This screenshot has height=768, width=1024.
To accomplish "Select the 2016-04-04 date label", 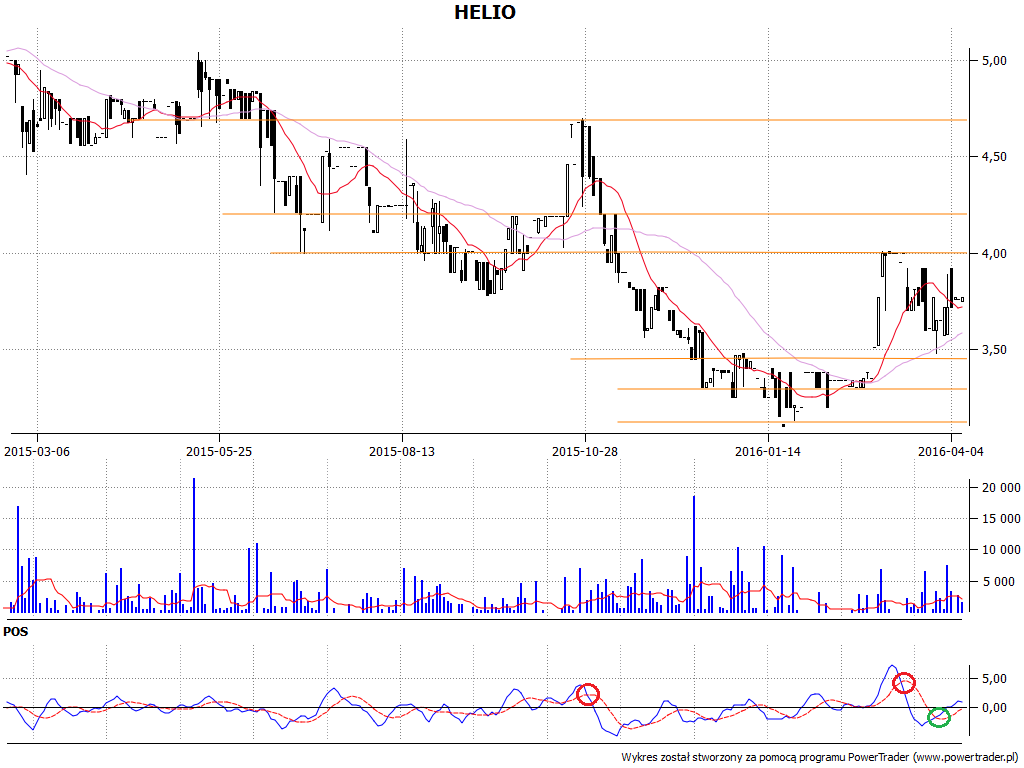I will click(950, 451).
